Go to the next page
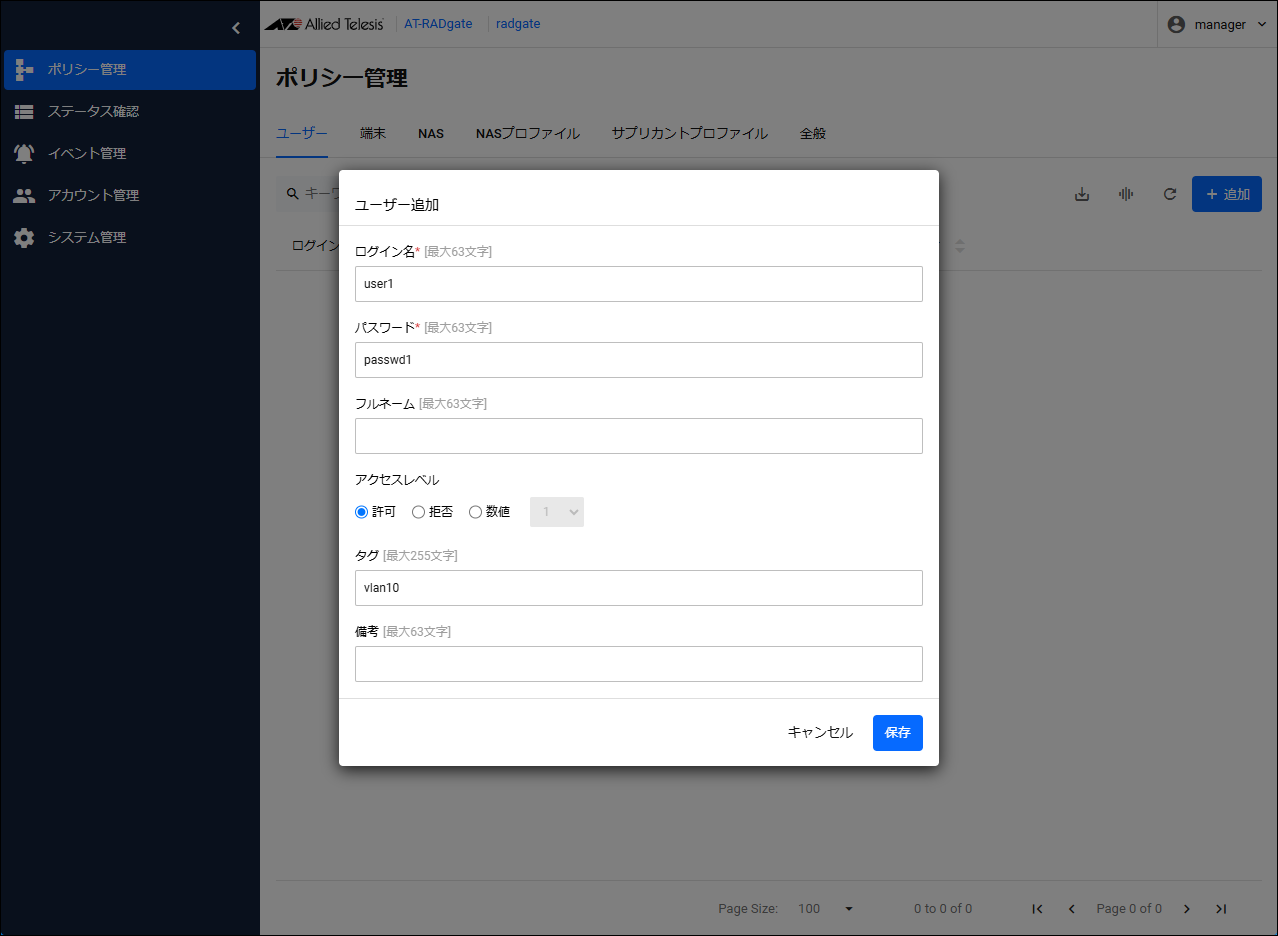The height and width of the screenshot is (936, 1278). pyautogui.click(x=1187, y=909)
